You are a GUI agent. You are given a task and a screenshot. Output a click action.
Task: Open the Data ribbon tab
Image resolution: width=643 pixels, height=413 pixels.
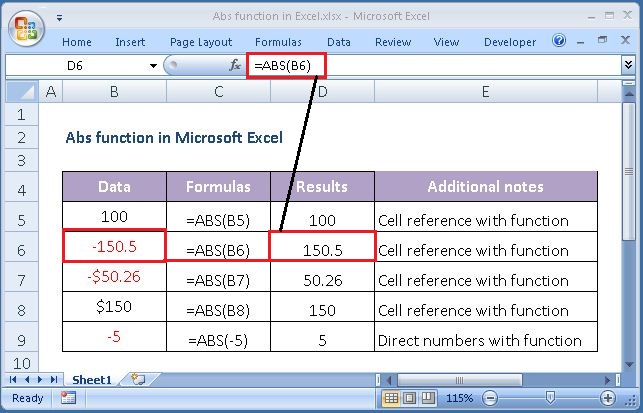pos(339,42)
